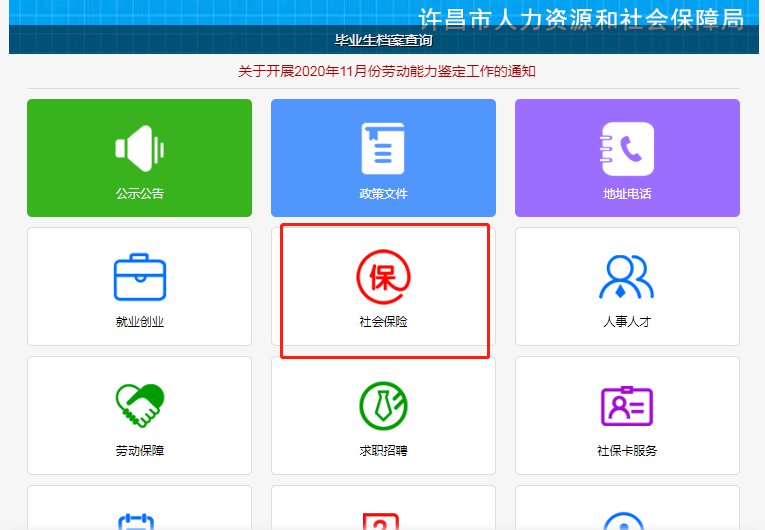Click the 地址电话 label text
The height and width of the screenshot is (530, 765).
click(627, 194)
